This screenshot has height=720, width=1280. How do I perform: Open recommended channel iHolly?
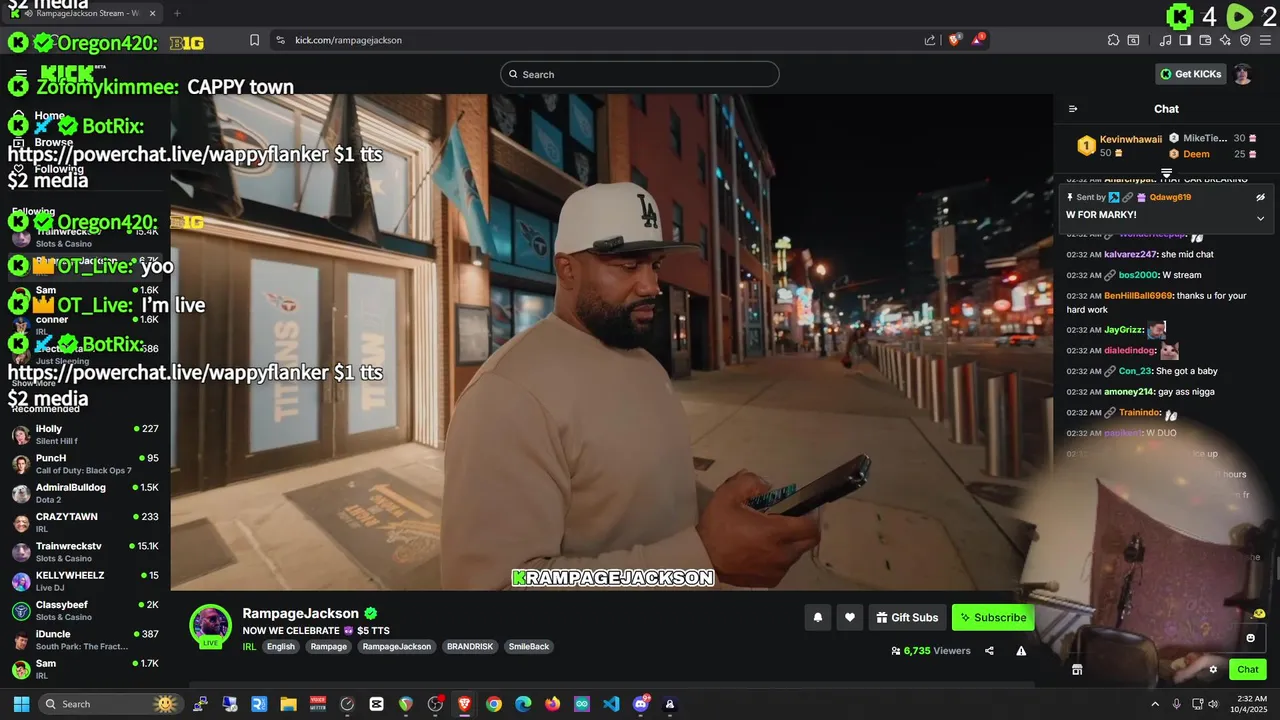click(85, 434)
